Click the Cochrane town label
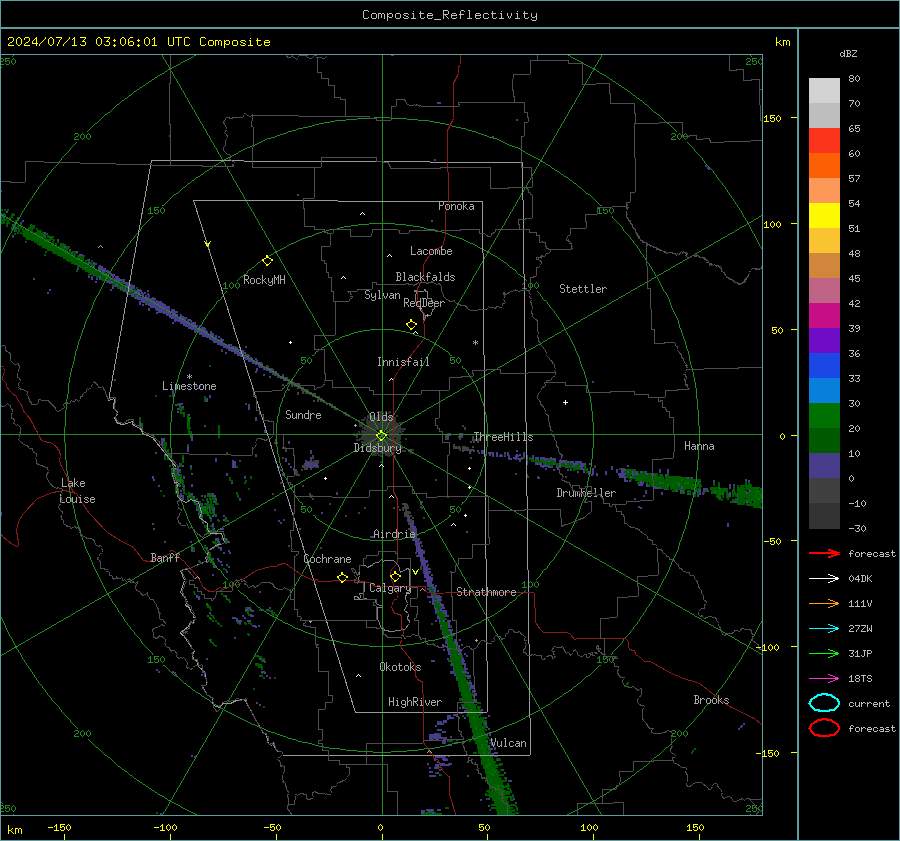The width and height of the screenshot is (900, 841). tap(327, 559)
